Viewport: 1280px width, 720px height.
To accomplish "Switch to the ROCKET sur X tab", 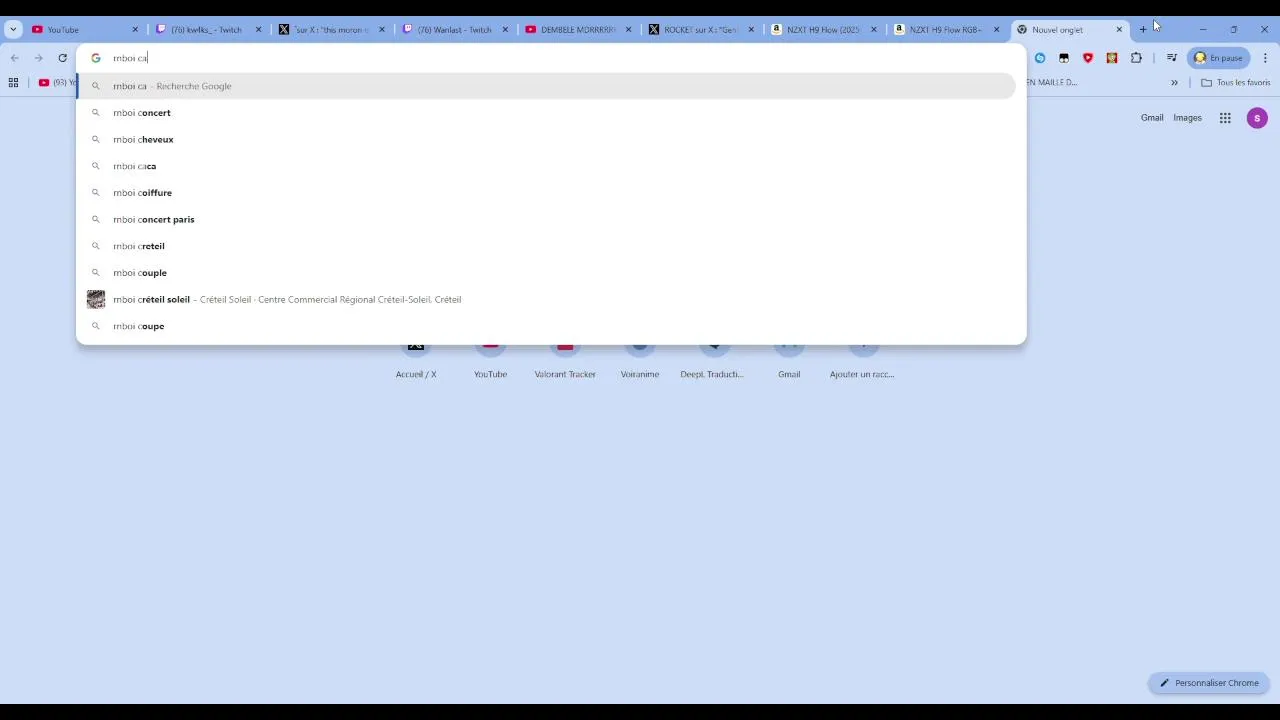I will (x=702, y=29).
